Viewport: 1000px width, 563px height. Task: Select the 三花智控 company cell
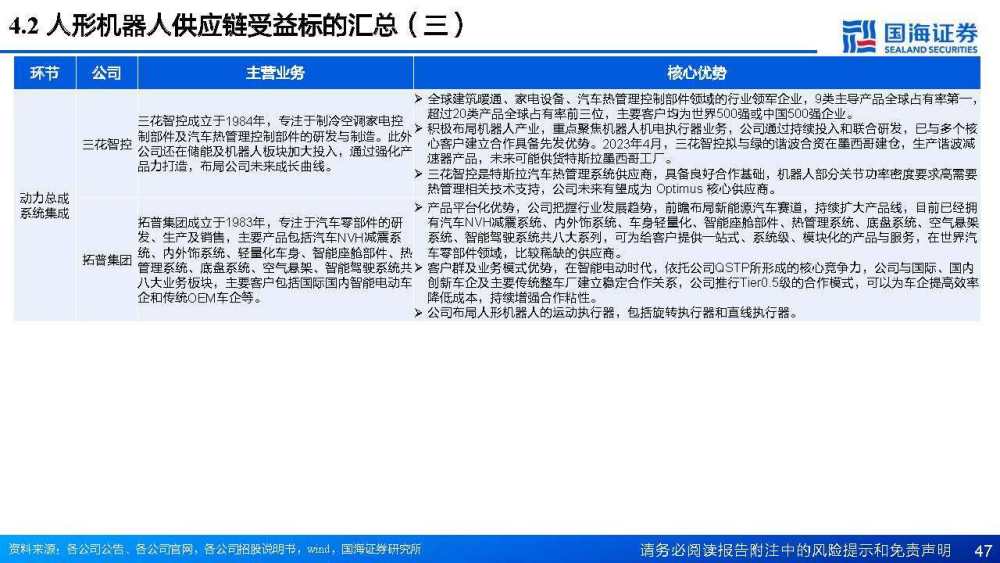click(107, 144)
